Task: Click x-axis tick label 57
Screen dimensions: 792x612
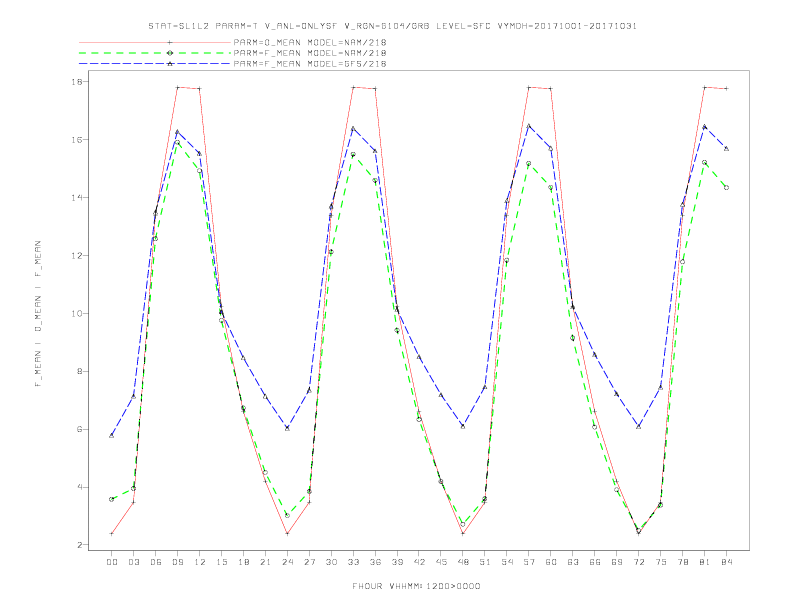Action: 529,562
